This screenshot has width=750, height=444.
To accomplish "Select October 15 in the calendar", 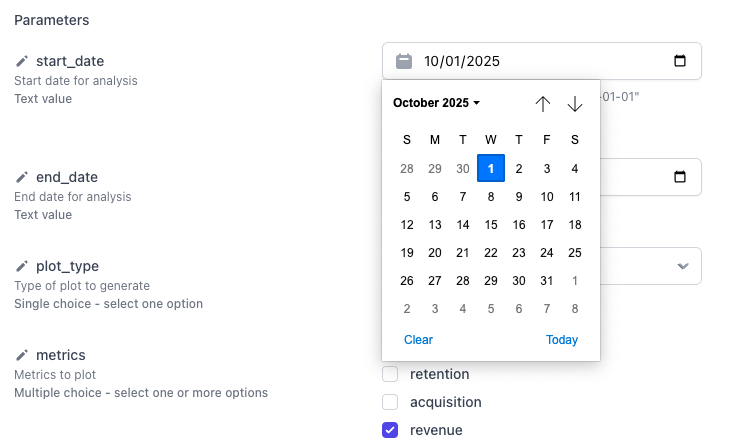I will click(x=491, y=225).
